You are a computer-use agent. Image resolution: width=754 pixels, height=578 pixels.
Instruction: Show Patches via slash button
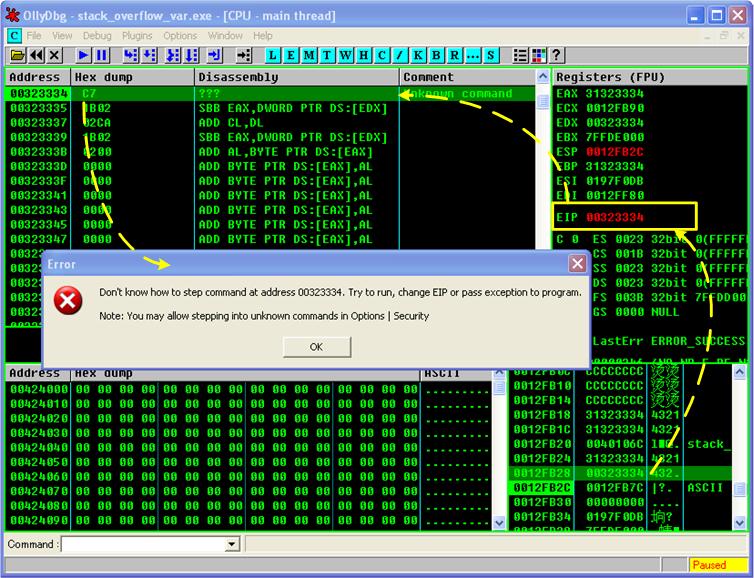[x=400, y=55]
